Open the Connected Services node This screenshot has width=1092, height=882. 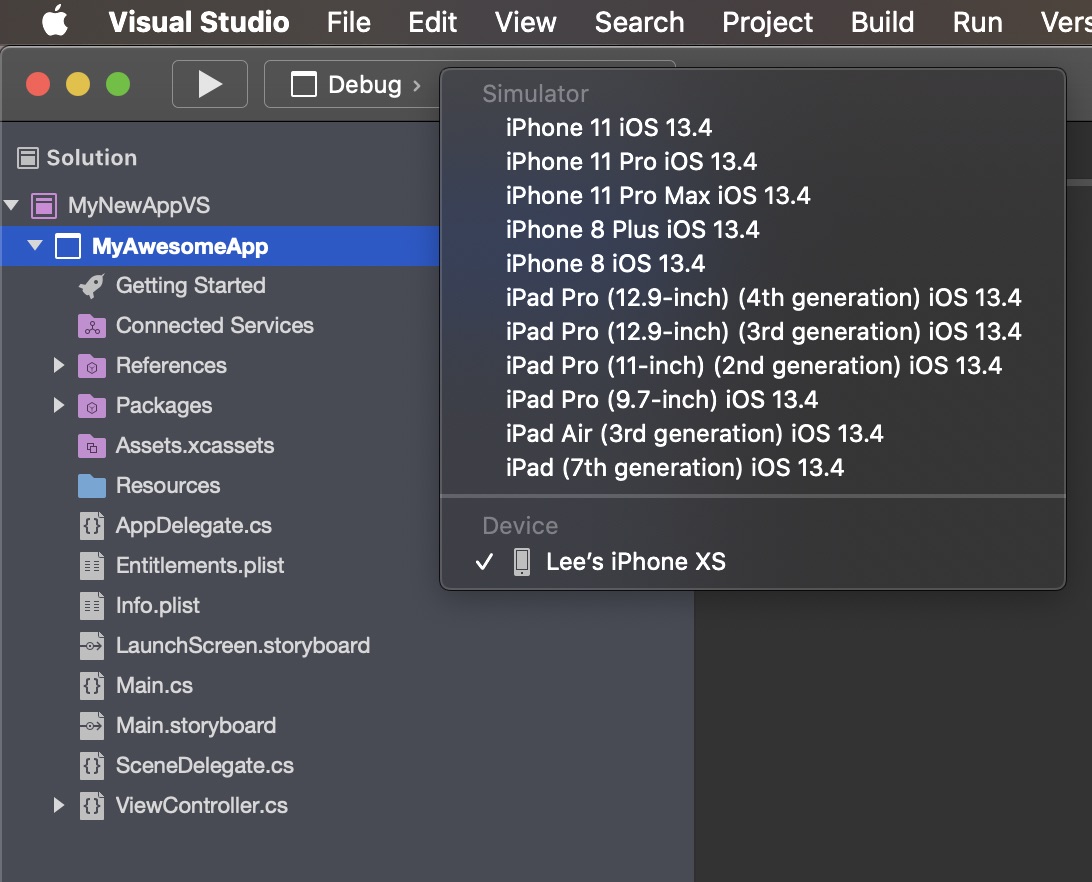(215, 326)
